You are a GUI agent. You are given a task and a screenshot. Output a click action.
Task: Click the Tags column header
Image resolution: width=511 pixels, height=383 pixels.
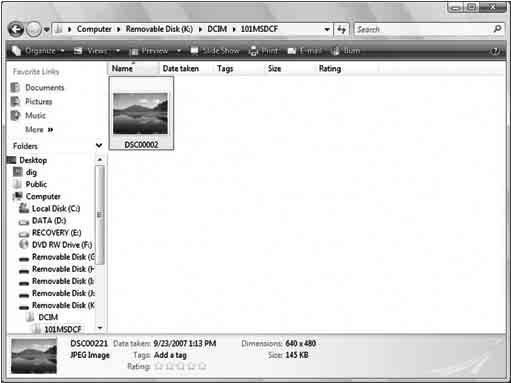click(225, 69)
